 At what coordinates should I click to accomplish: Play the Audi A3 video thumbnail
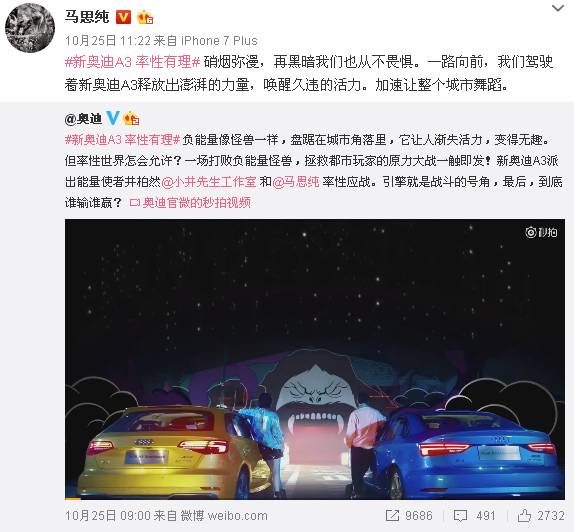(315, 359)
